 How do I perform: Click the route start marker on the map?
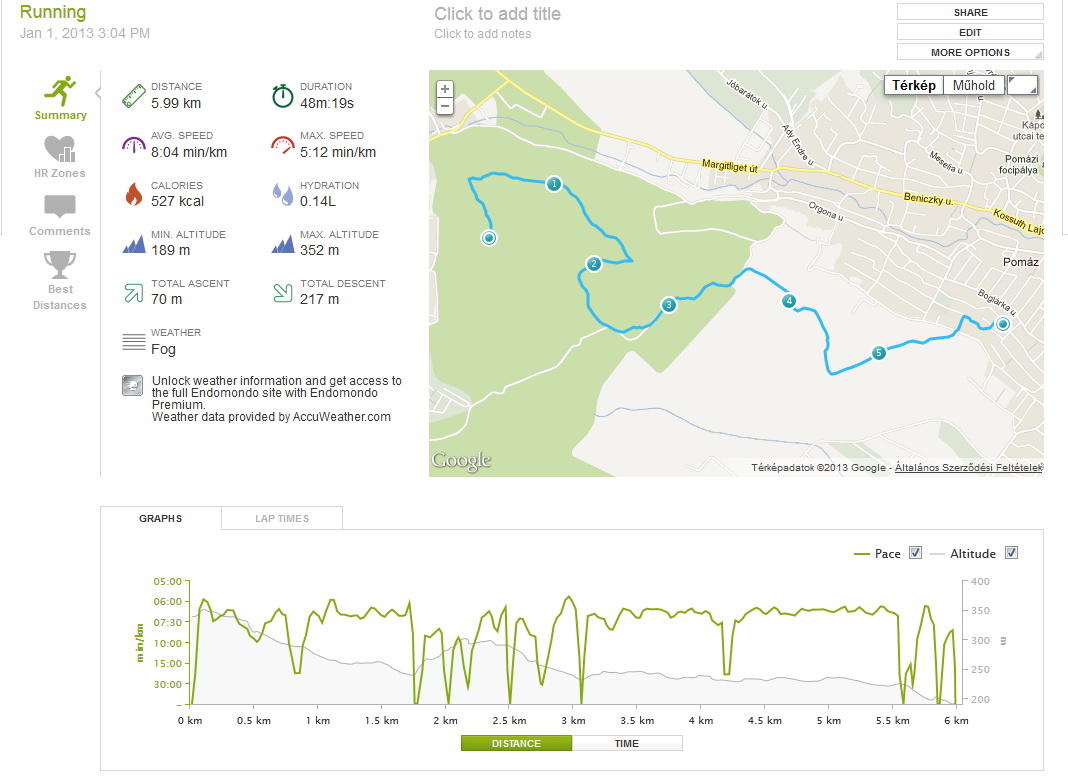point(489,238)
